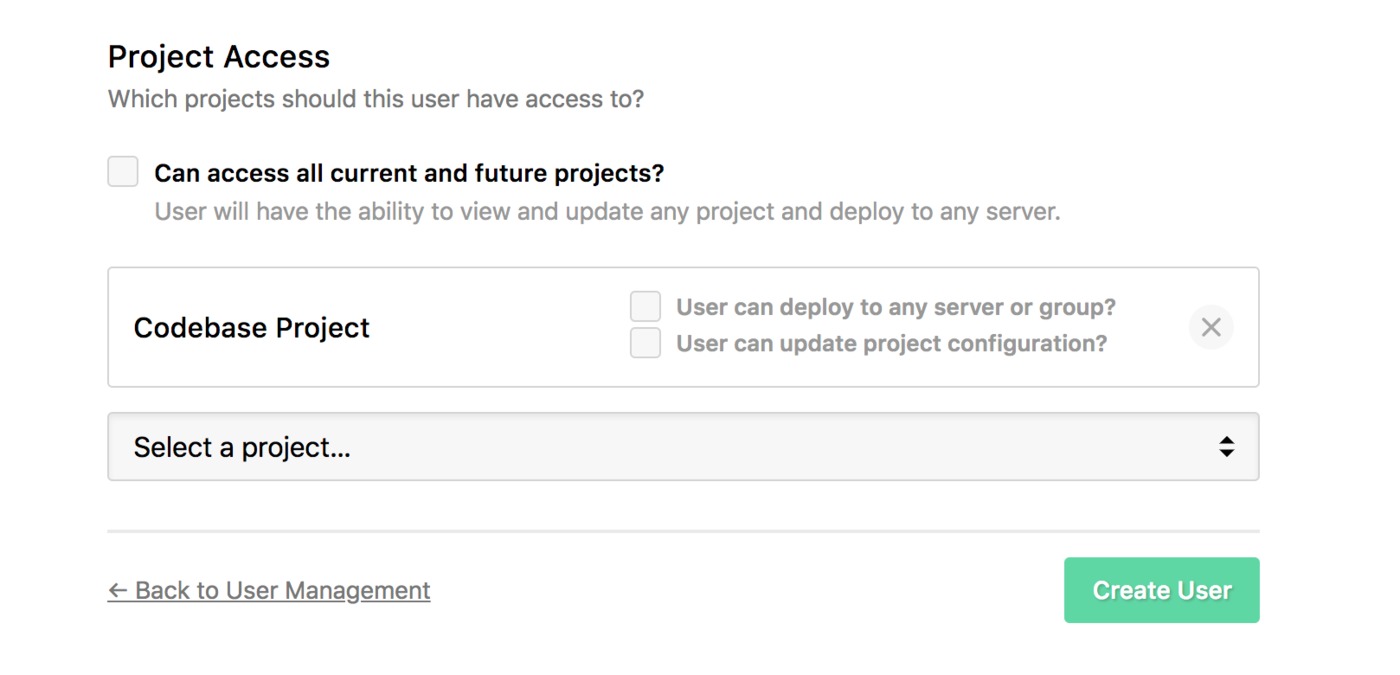Click the 'Codebase Project' name text

[x=252, y=328]
